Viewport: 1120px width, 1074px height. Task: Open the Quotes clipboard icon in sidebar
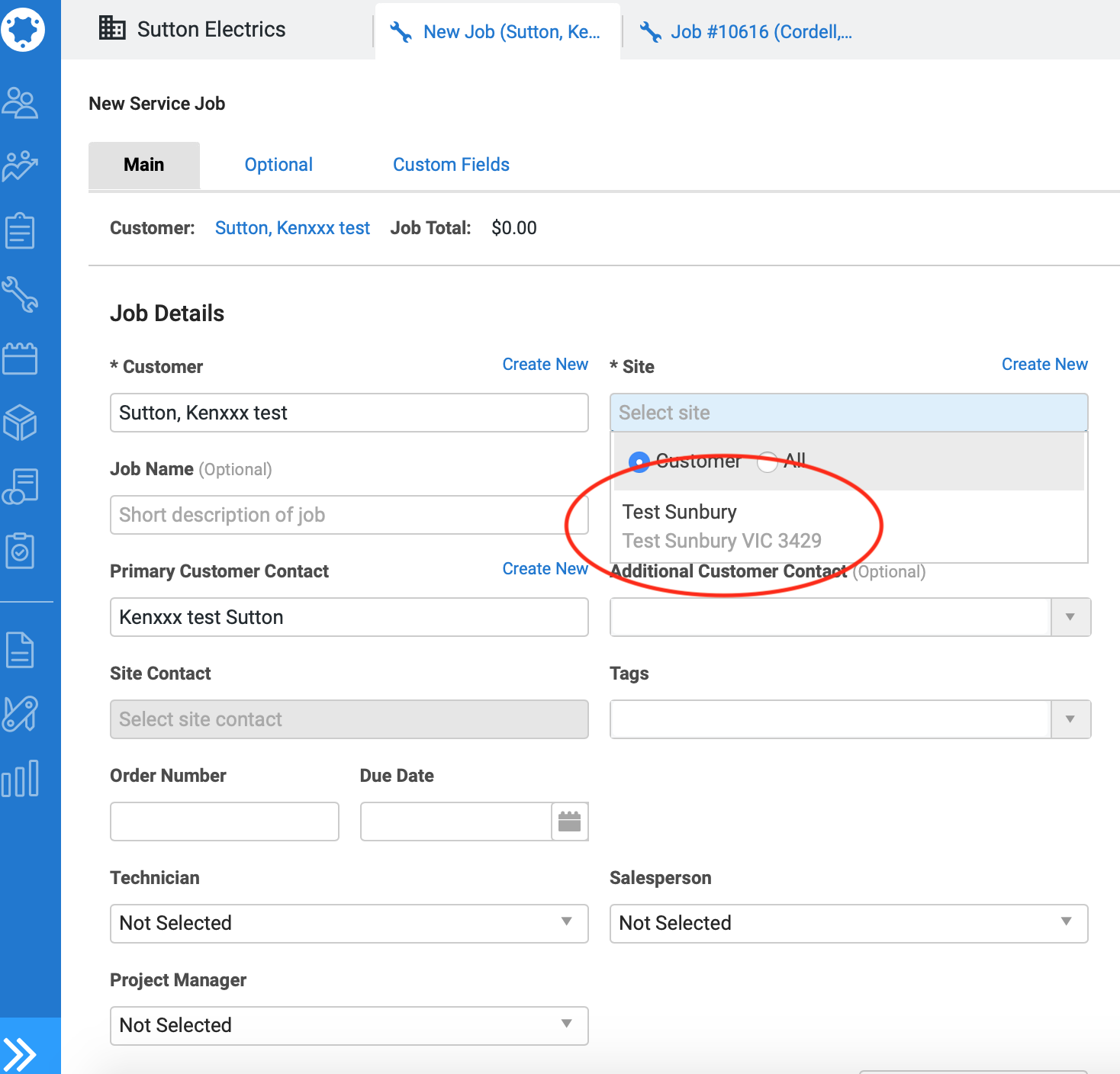click(x=21, y=230)
